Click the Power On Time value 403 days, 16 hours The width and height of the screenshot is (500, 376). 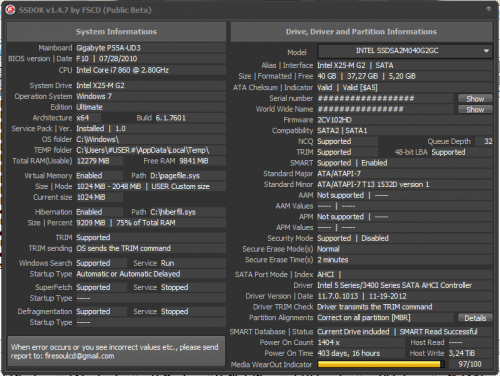coord(349,353)
